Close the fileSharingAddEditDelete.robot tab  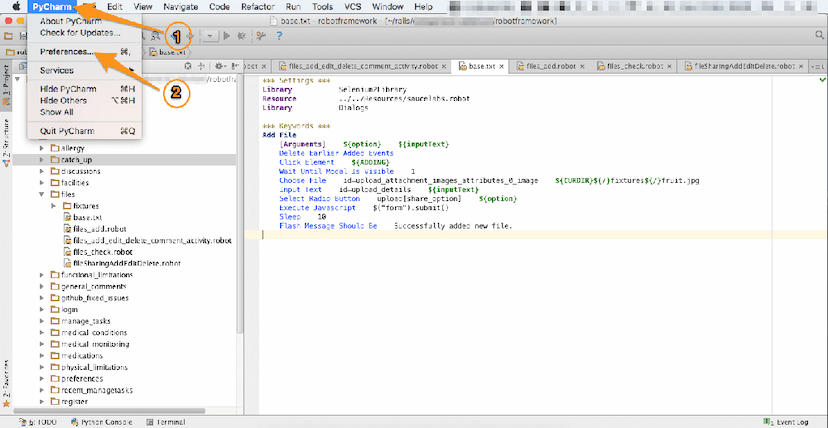(x=801, y=67)
